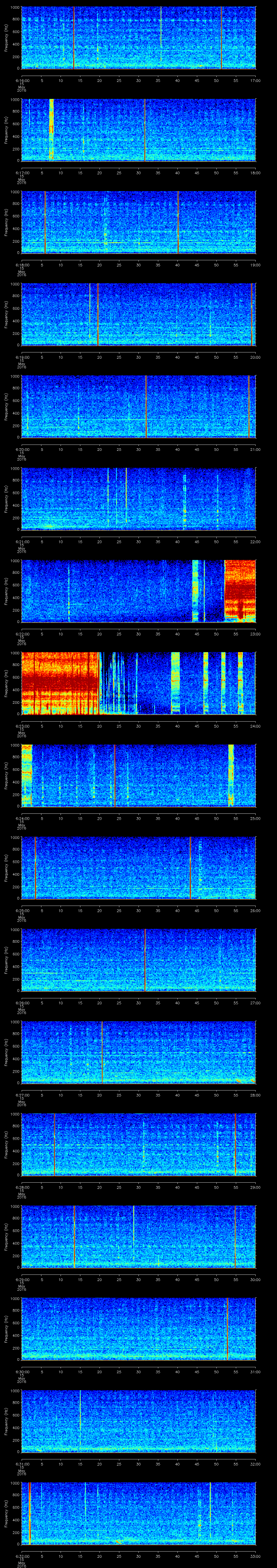Open the spectrogram panel starting at 6:18:00
Image resolution: width=277 pixels, height=1568 pixels.
click(x=139, y=222)
